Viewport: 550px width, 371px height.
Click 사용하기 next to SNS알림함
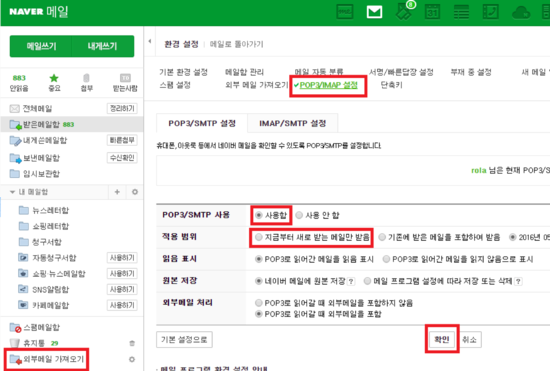(x=122, y=289)
